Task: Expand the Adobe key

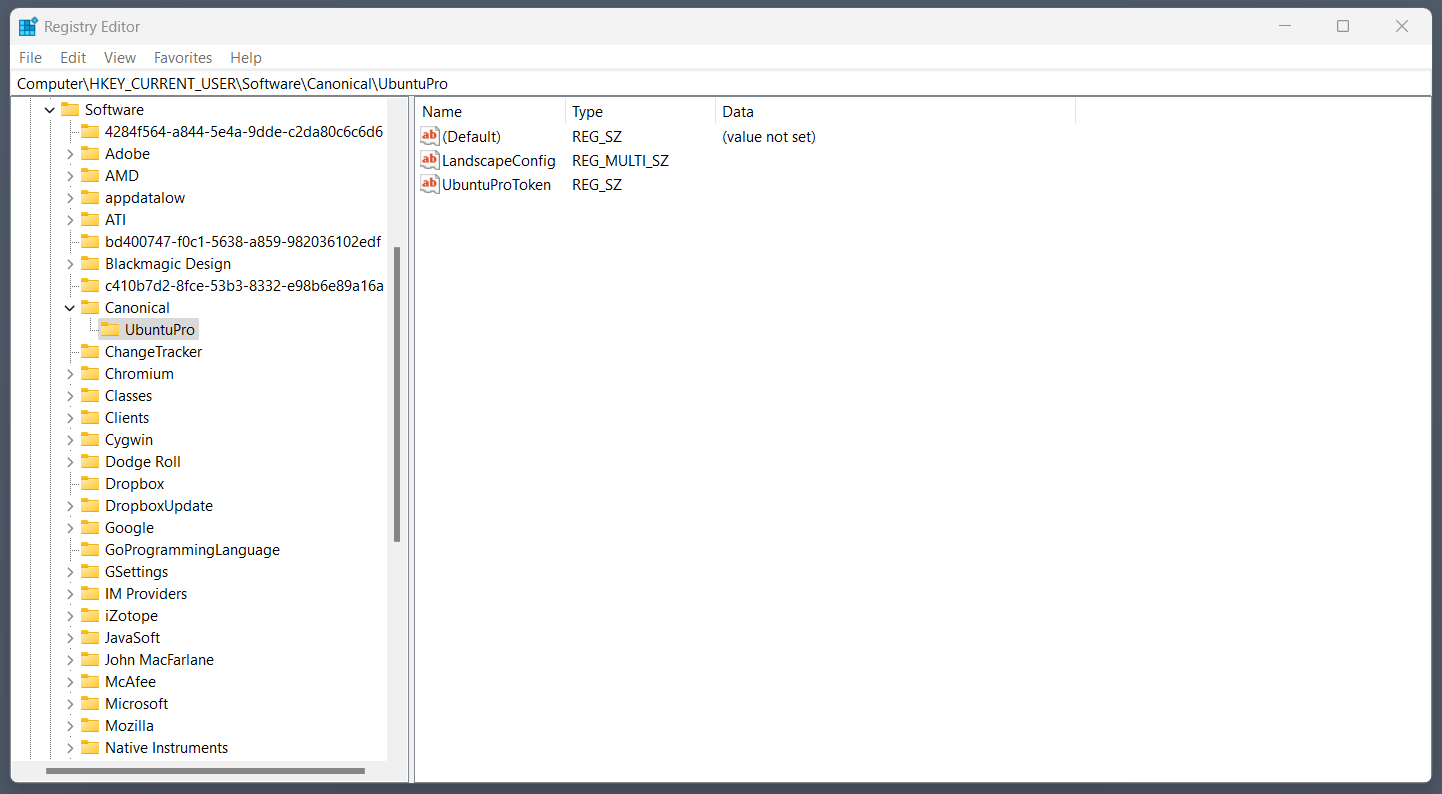Action: click(70, 154)
